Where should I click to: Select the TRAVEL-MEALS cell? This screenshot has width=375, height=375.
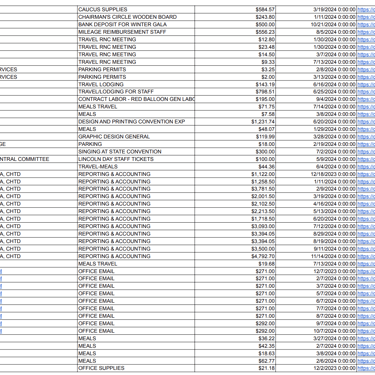(136, 166)
